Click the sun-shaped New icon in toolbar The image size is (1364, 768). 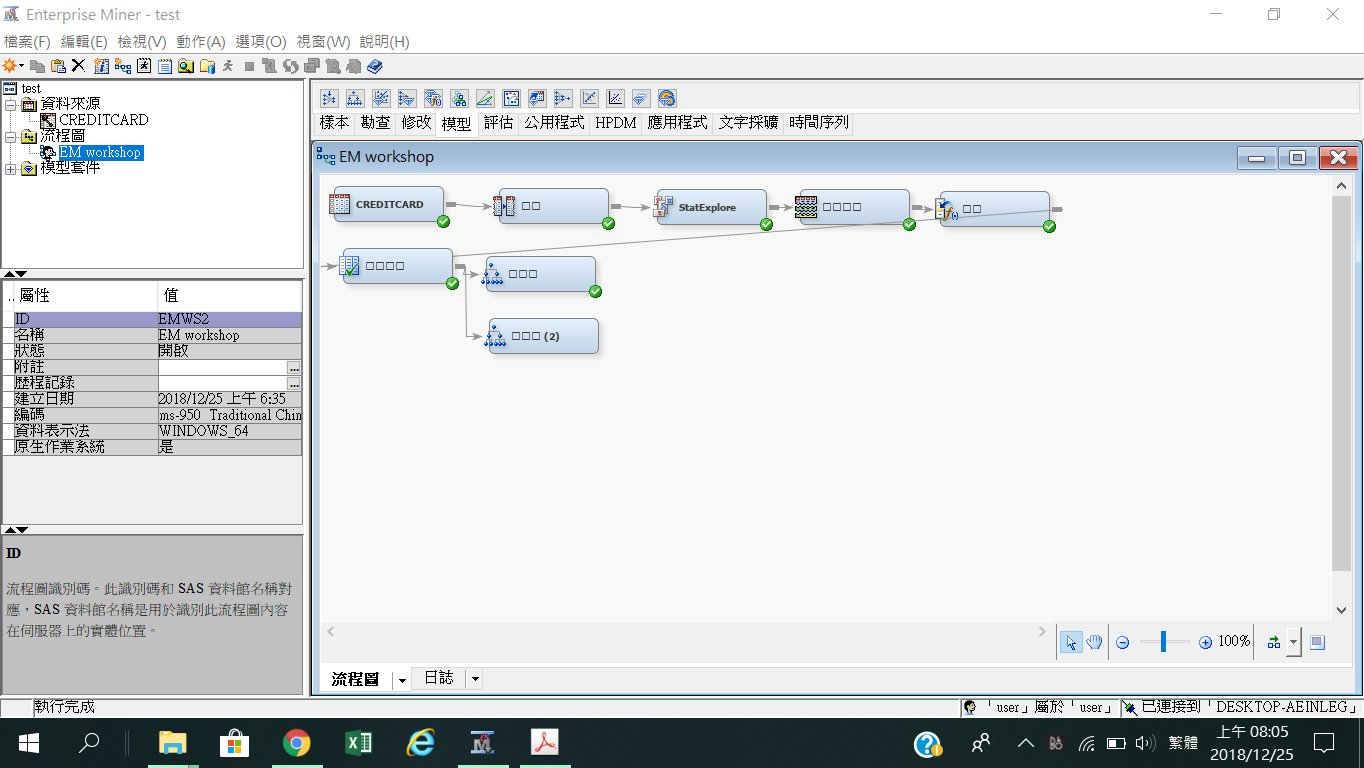(x=9, y=66)
